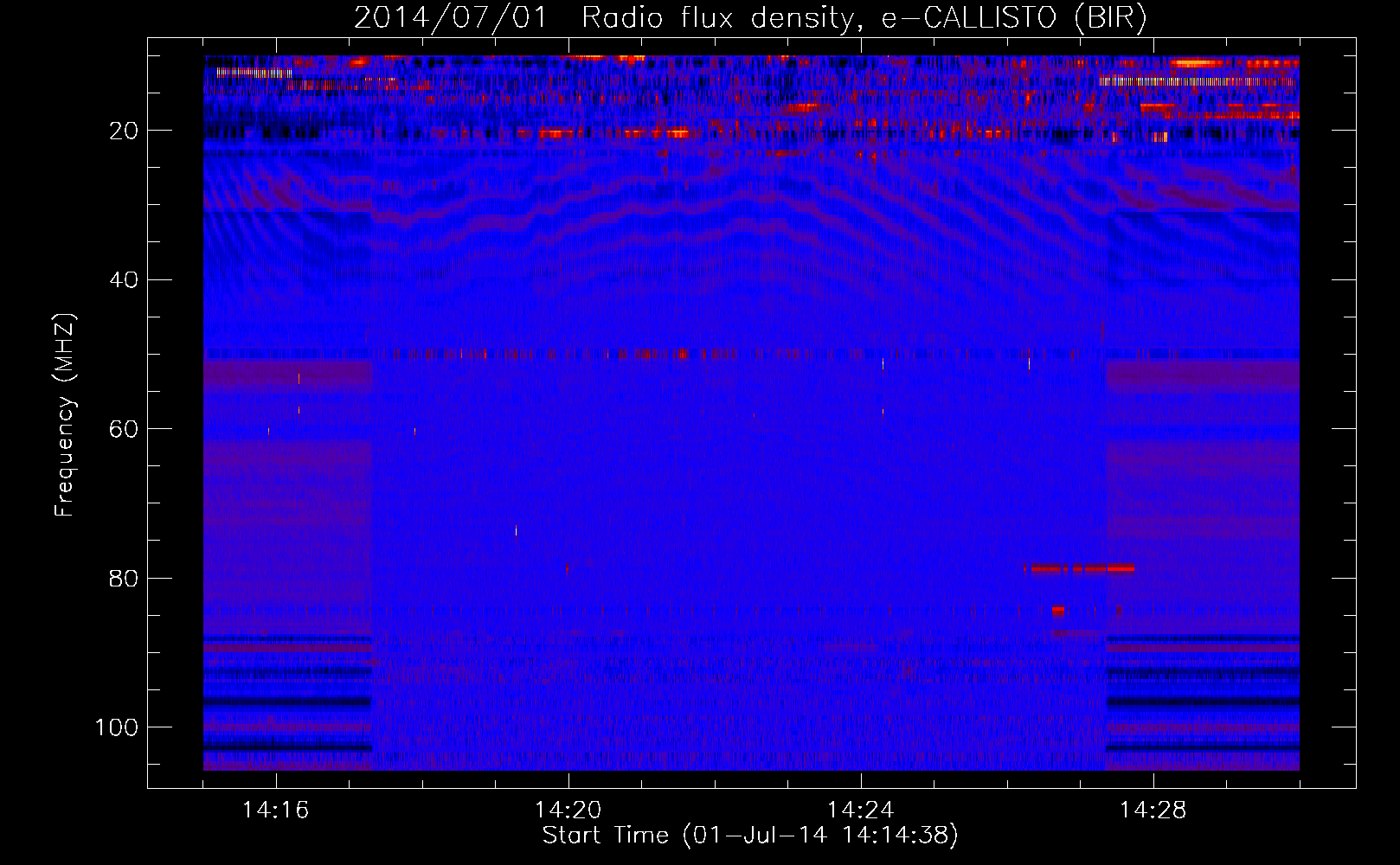The height and width of the screenshot is (865, 1400).
Task: Click the red emission streak near 80 MHz
Action: [x=1079, y=568]
